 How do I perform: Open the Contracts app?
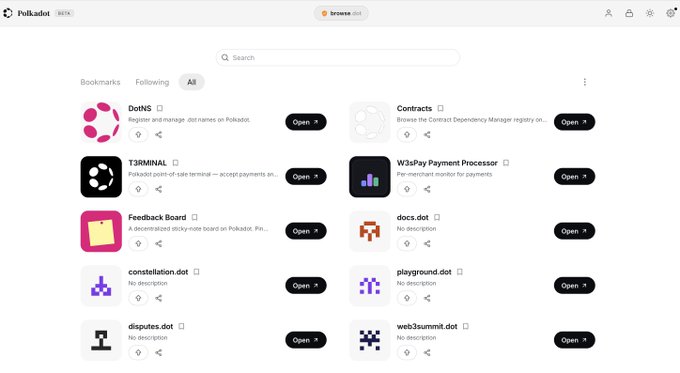[574, 122]
